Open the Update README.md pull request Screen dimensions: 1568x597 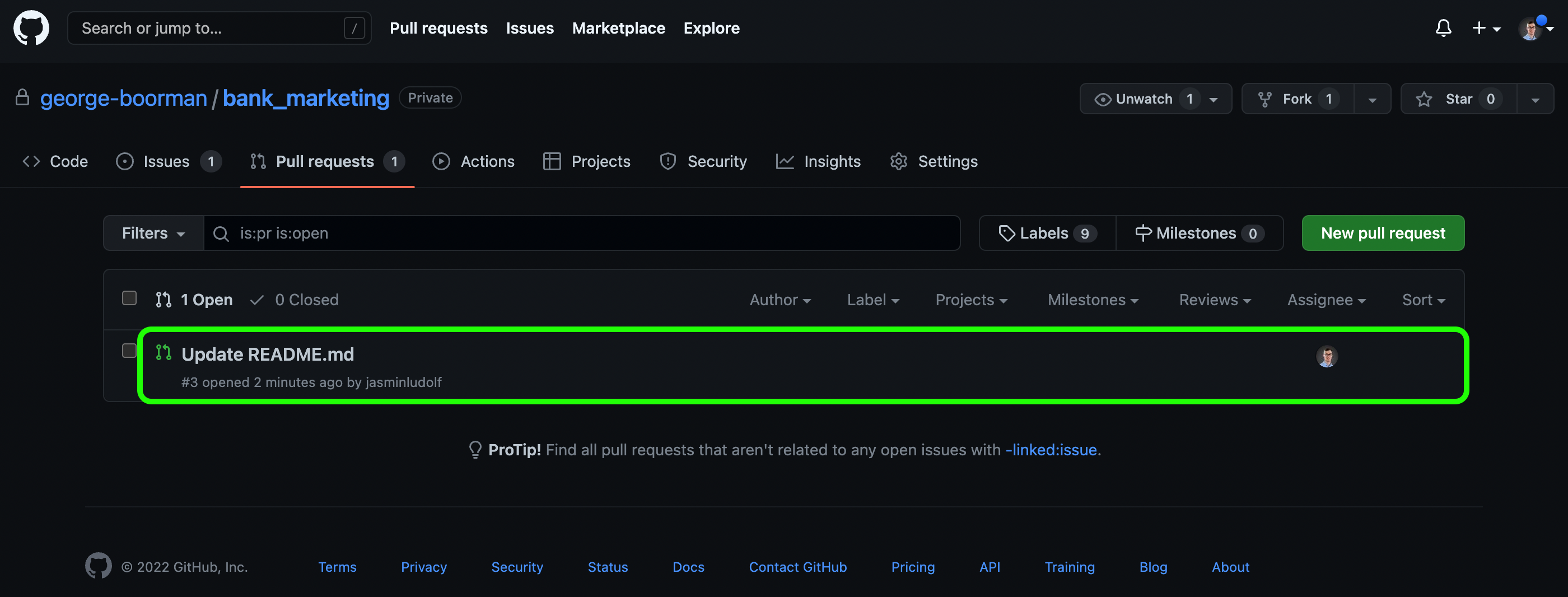click(268, 354)
